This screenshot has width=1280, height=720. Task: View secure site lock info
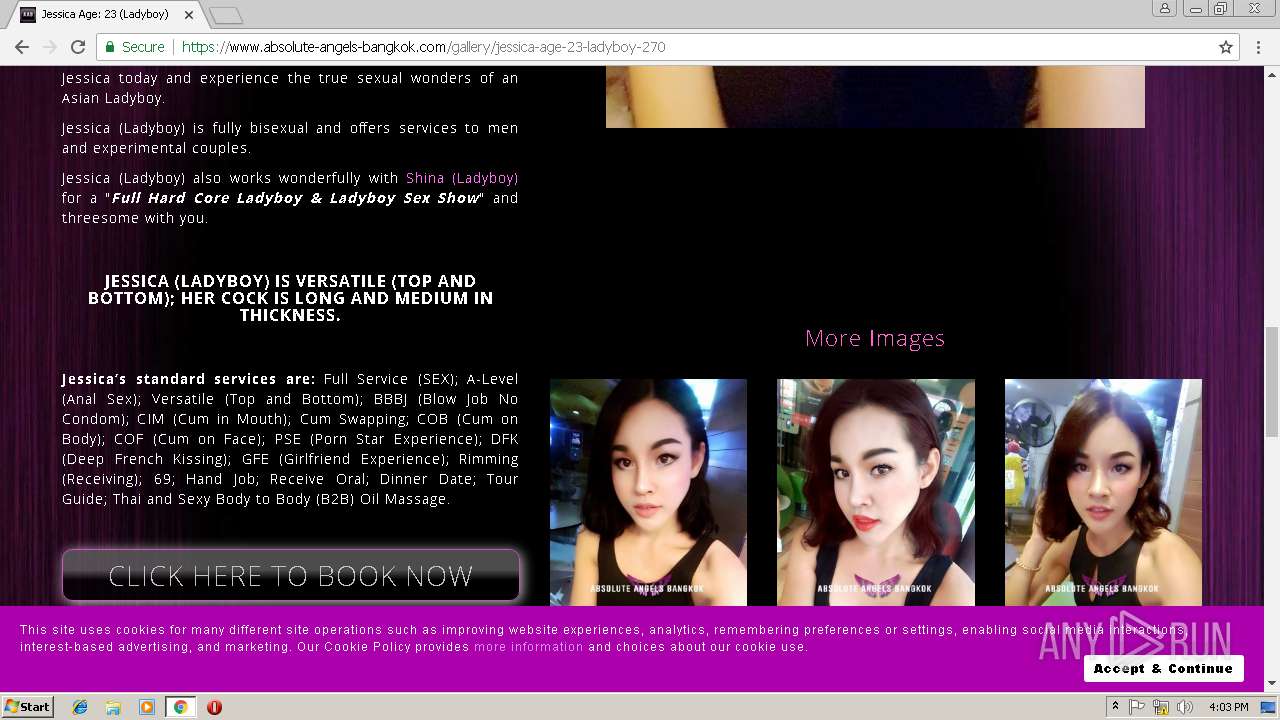tap(134, 47)
